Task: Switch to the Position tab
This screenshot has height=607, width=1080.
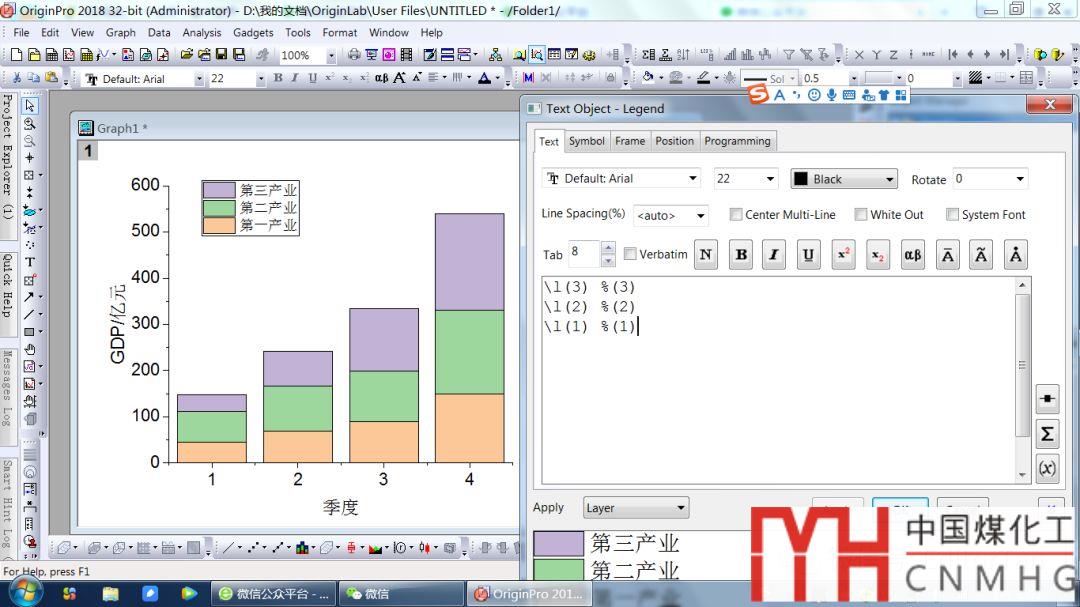Action: [674, 141]
